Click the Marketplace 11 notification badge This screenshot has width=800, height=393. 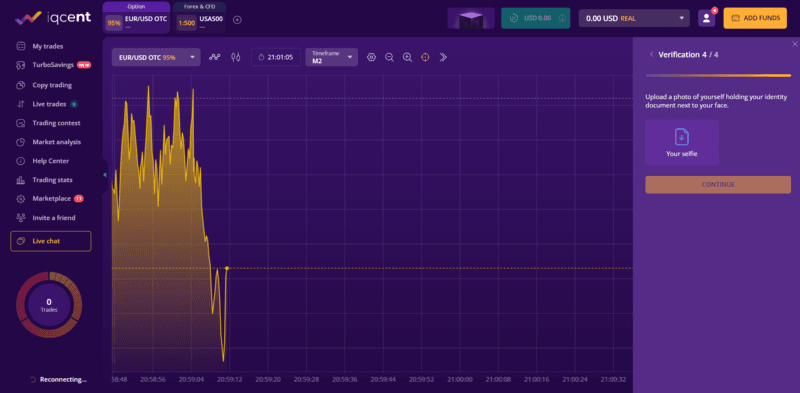click(79, 199)
